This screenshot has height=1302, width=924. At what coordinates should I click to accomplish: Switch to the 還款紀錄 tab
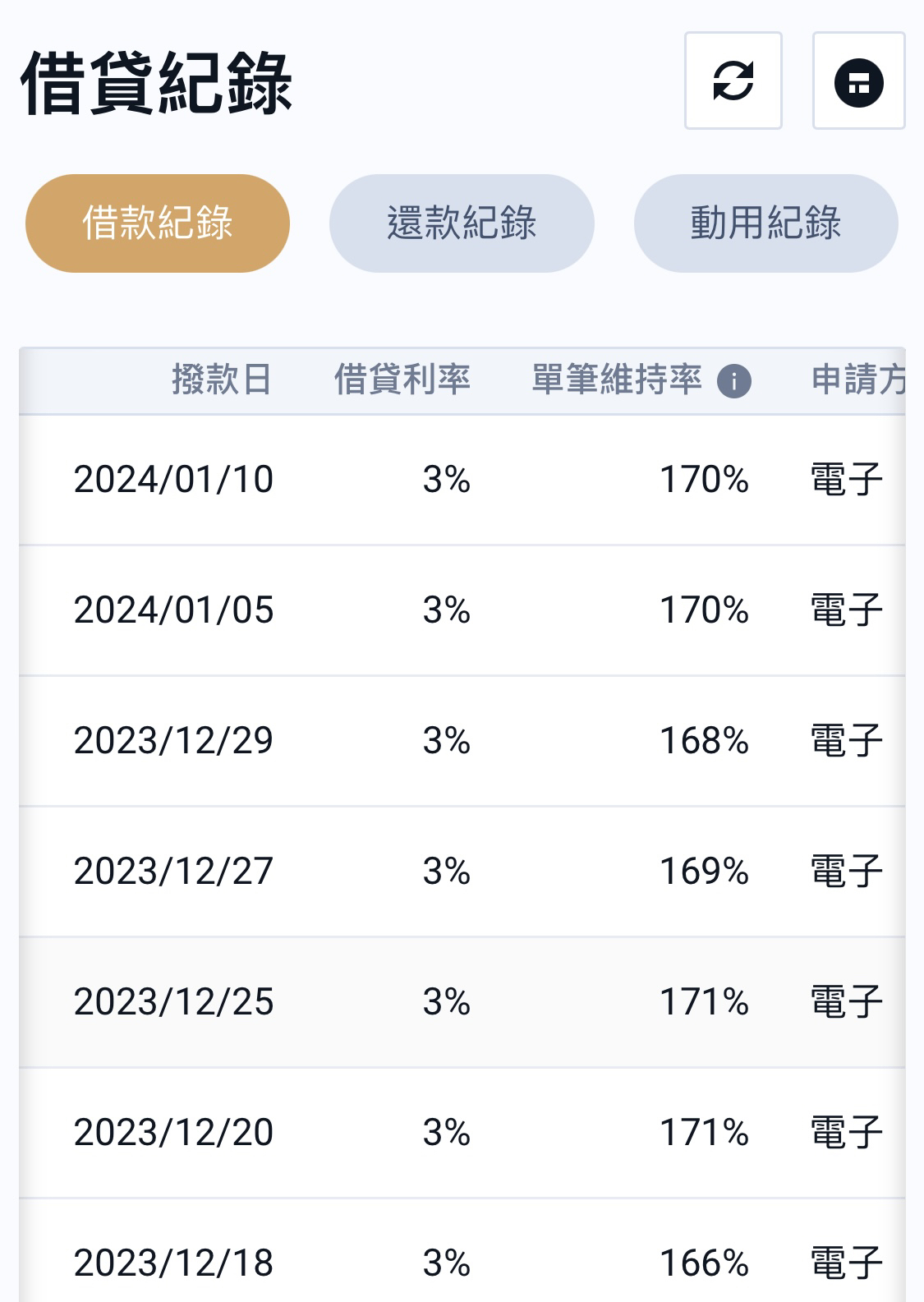(462, 223)
